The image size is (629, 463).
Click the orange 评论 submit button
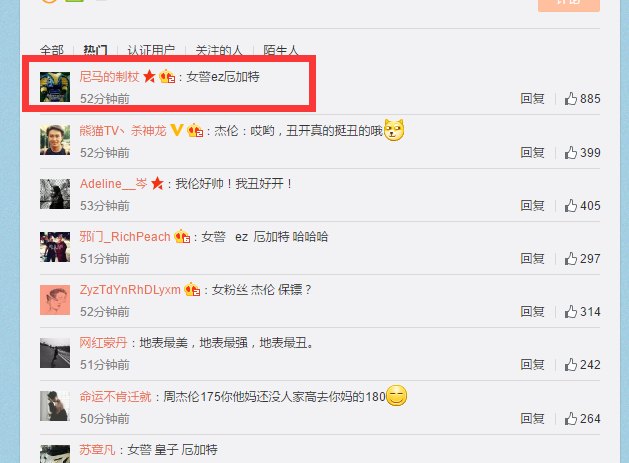point(569,4)
